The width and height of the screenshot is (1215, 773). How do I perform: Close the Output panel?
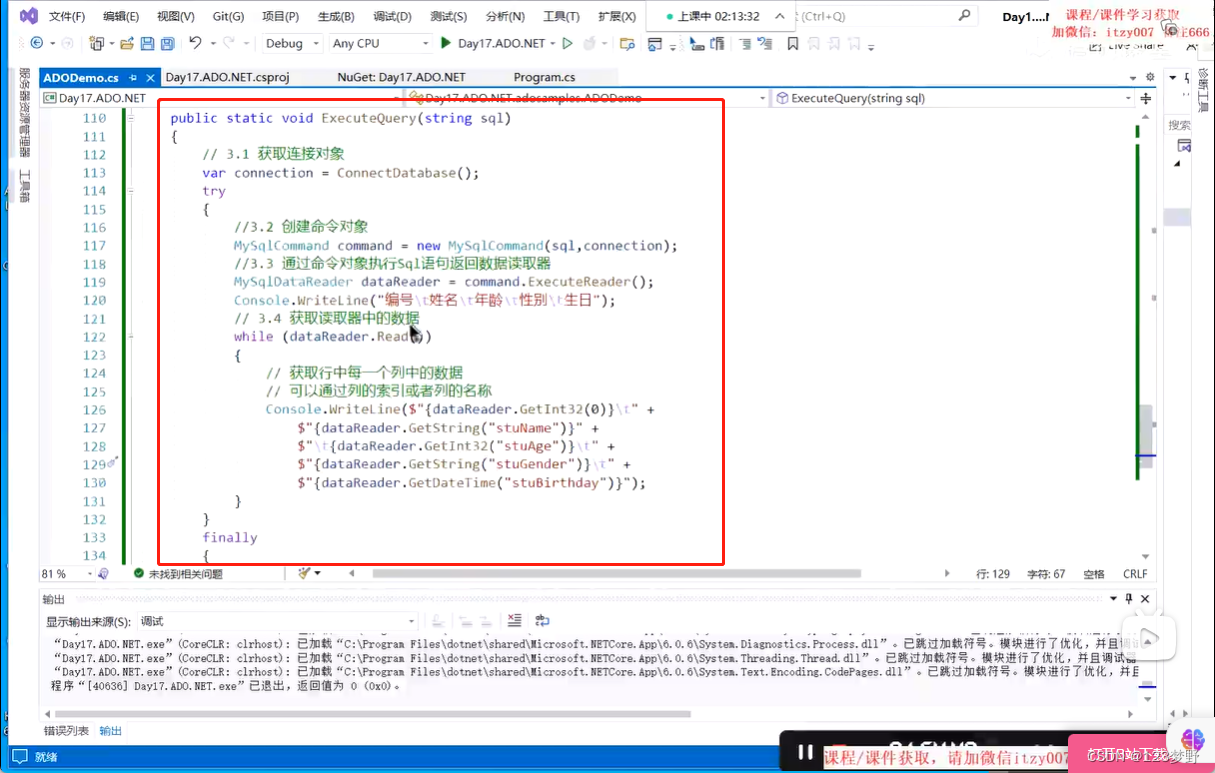[1145, 599]
